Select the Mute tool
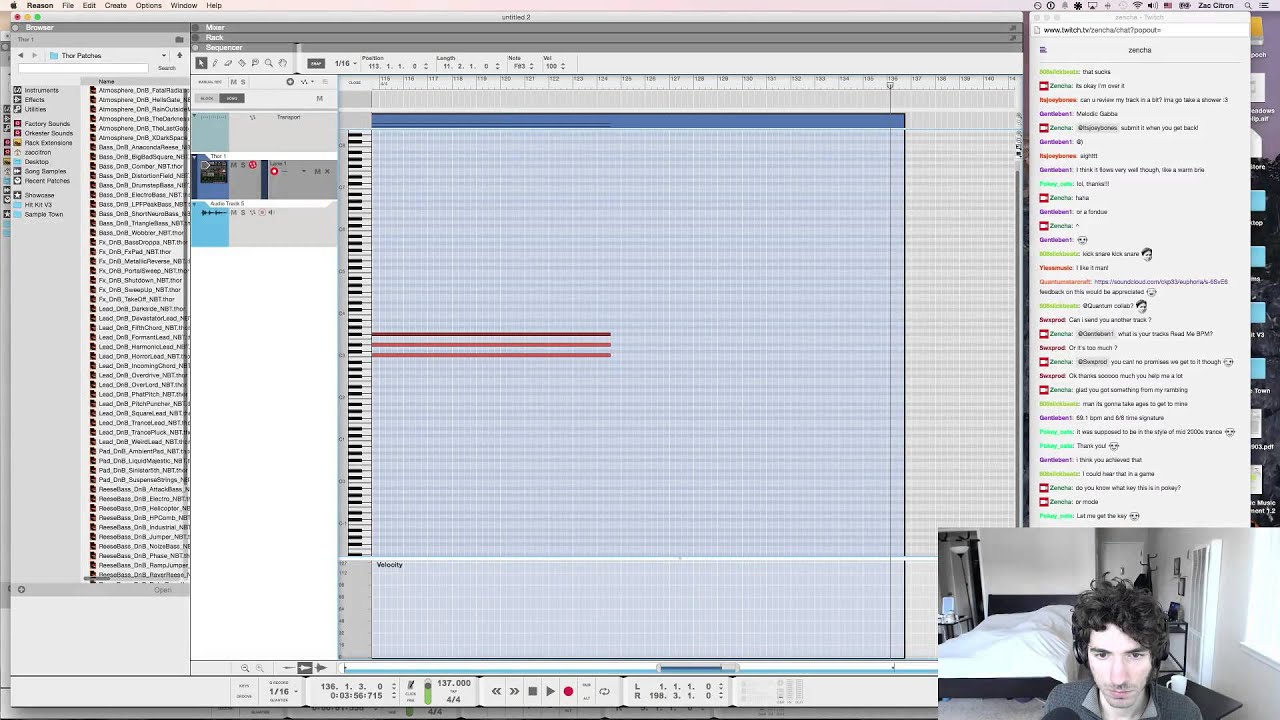This screenshot has width=1280, height=720. (x=255, y=63)
